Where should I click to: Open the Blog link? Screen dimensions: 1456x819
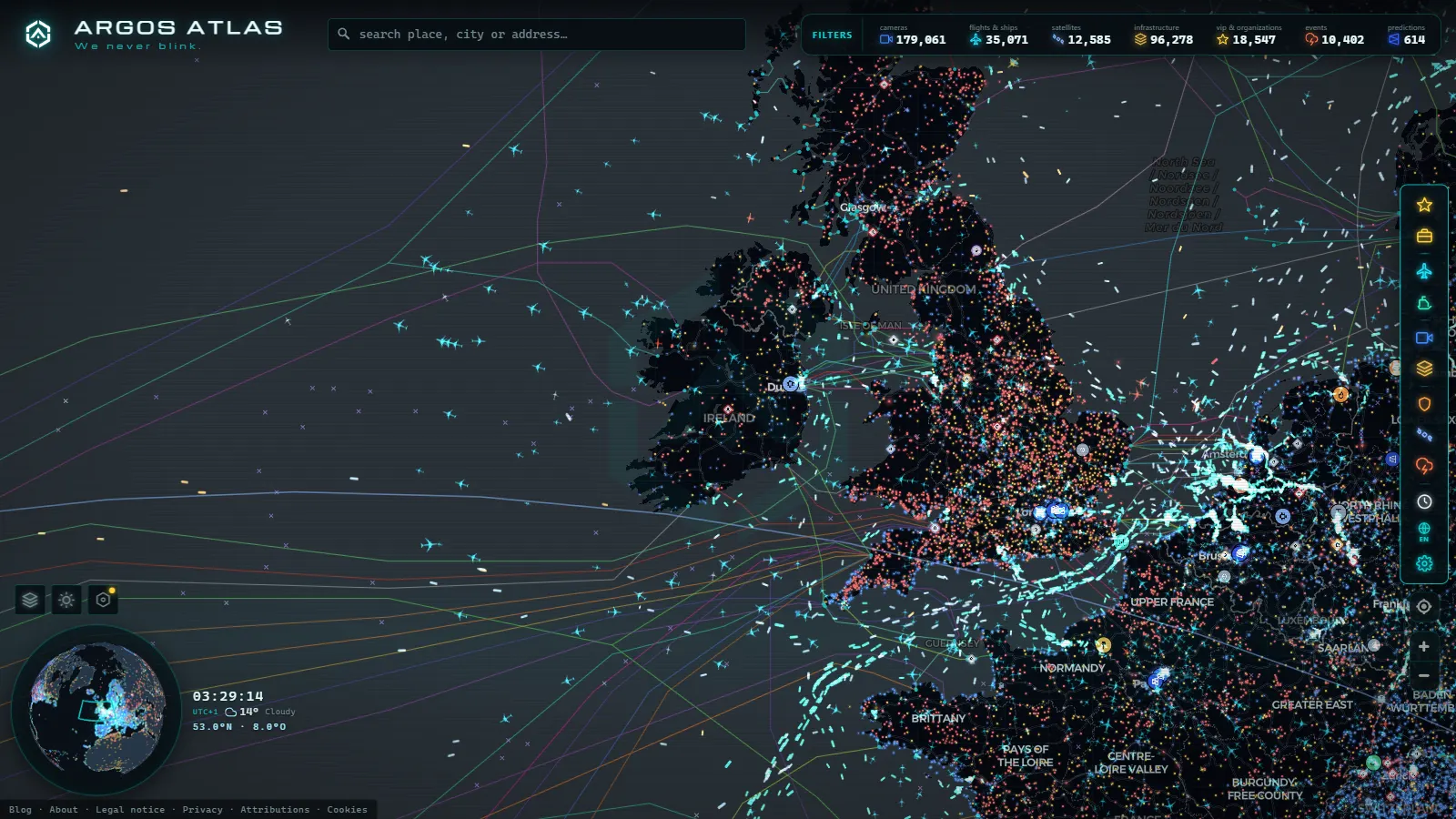(20, 810)
